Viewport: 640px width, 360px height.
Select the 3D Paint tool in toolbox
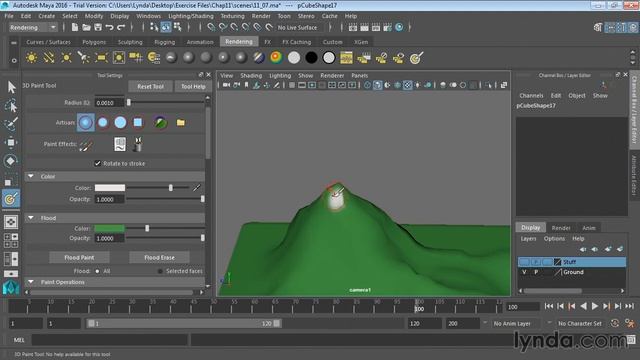pos(11,199)
